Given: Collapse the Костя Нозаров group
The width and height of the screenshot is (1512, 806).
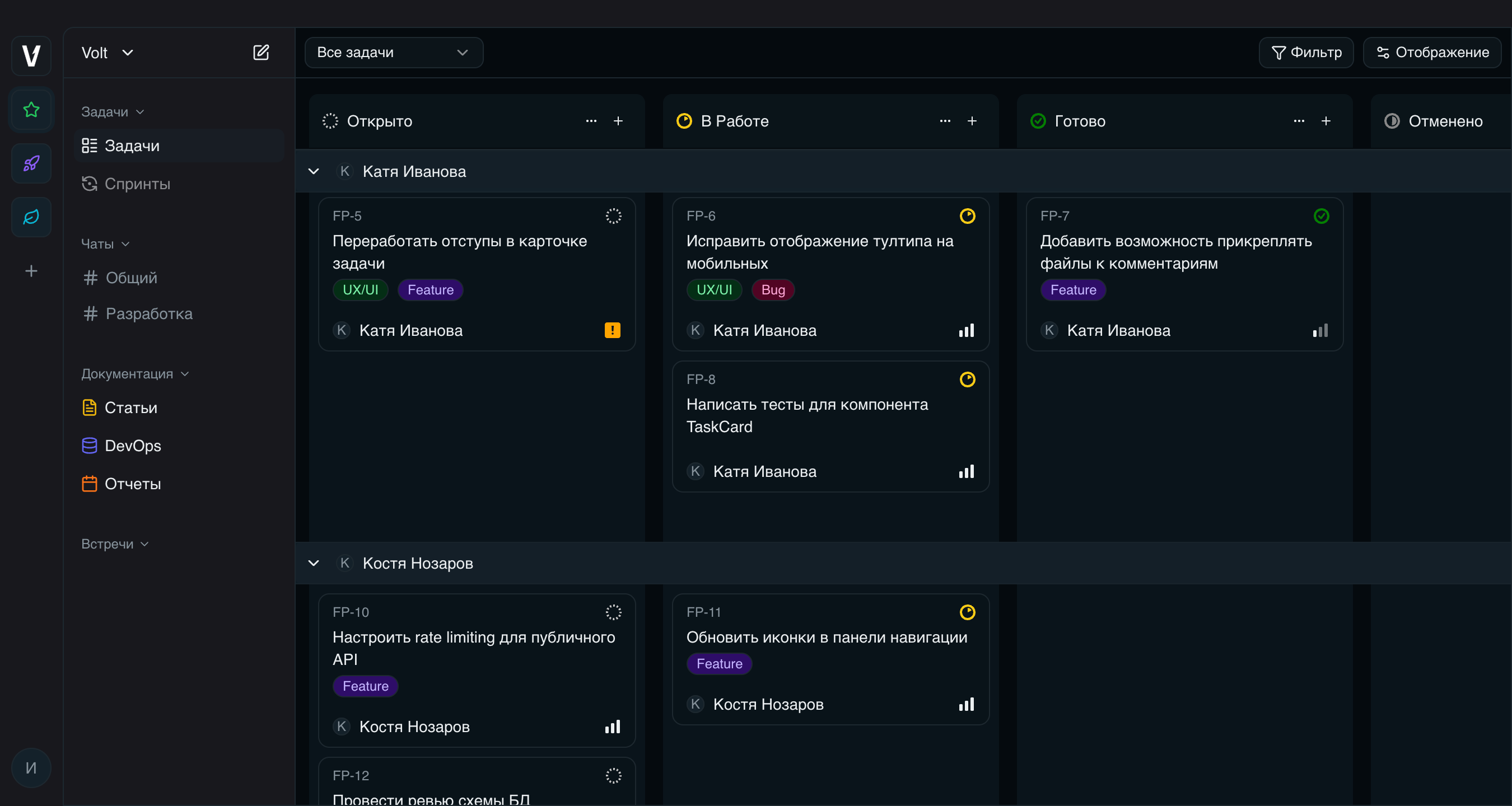Looking at the screenshot, I should pyautogui.click(x=314, y=563).
